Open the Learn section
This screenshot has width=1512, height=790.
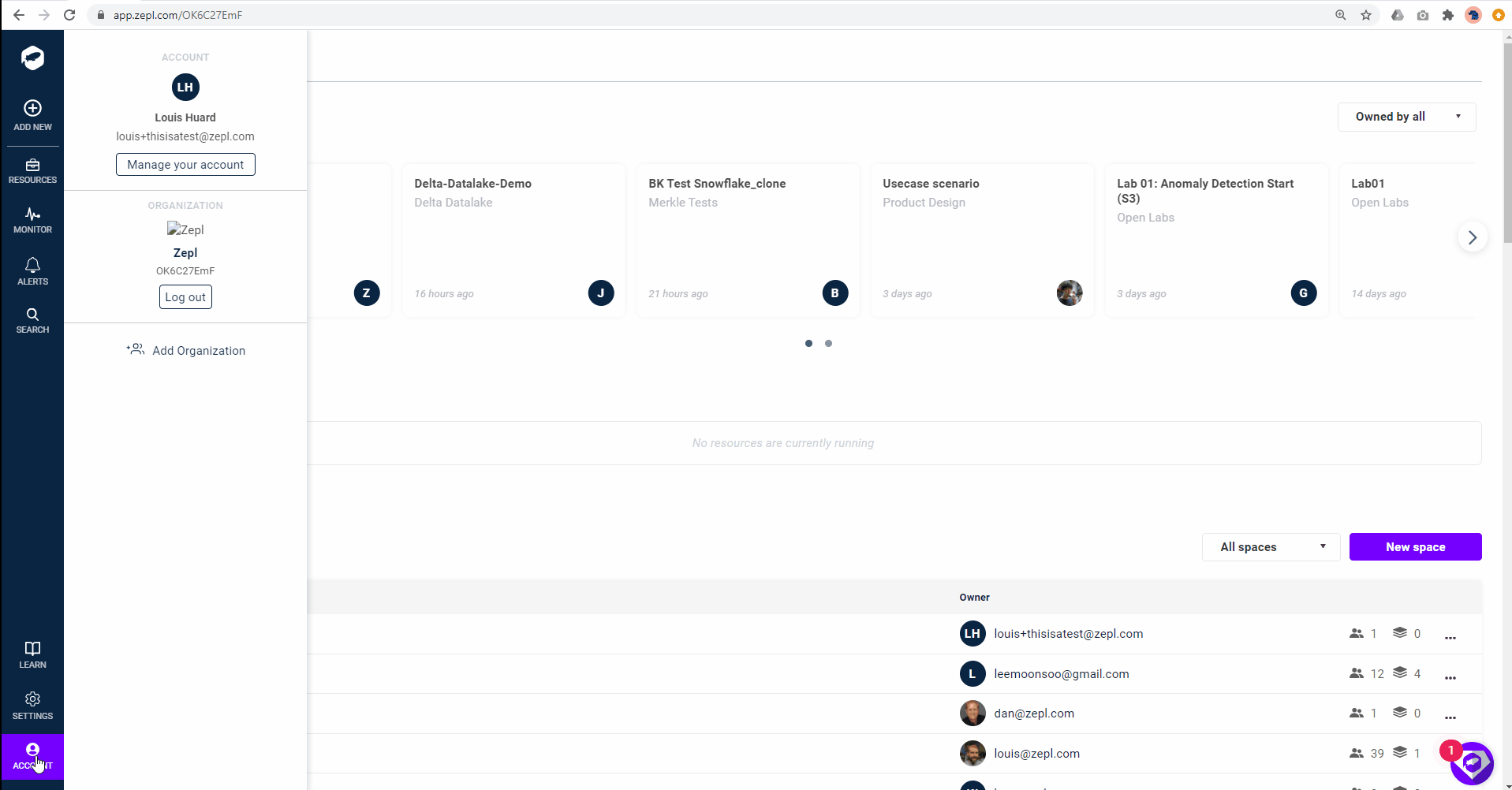coord(32,654)
